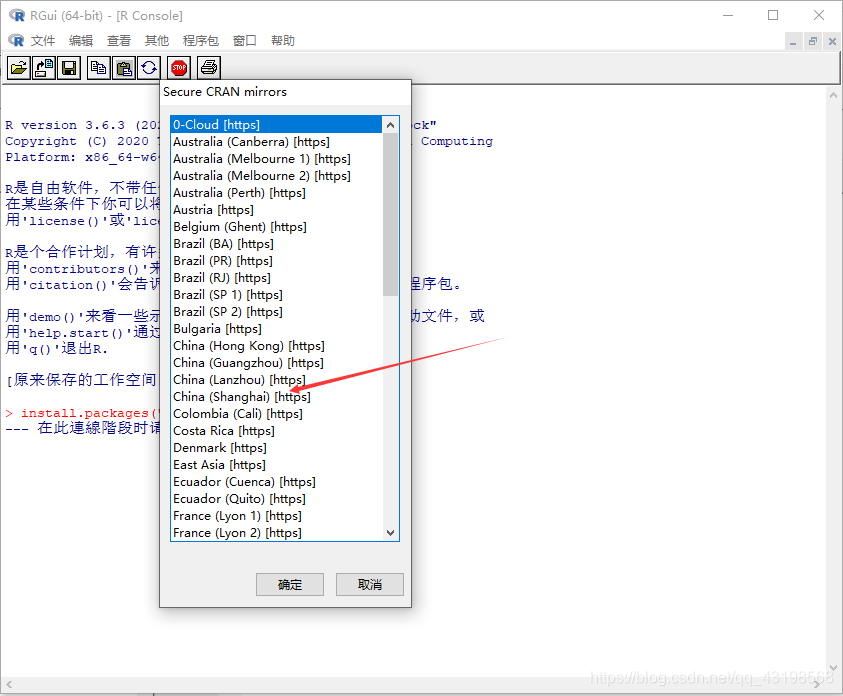Click the Copy toolbar icon

pyautogui.click(x=98, y=68)
